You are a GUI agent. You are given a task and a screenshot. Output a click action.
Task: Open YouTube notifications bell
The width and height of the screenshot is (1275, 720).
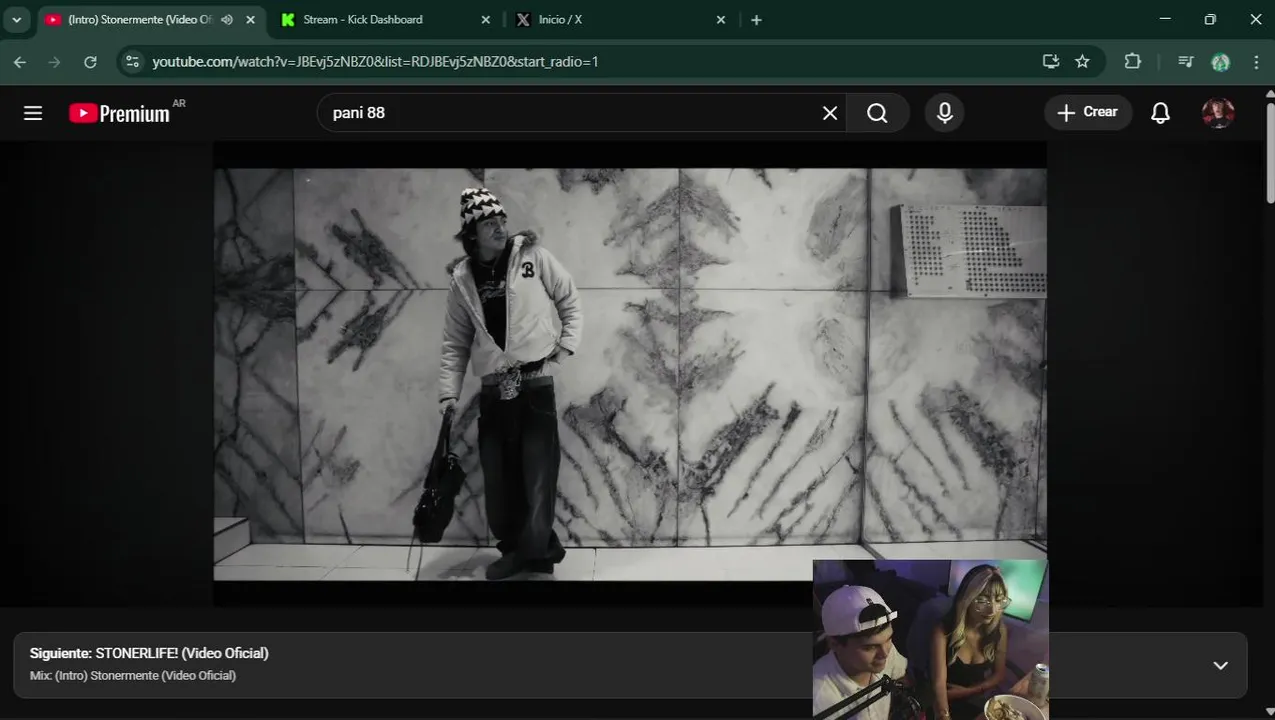pyautogui.click(x=1160, y=113)
